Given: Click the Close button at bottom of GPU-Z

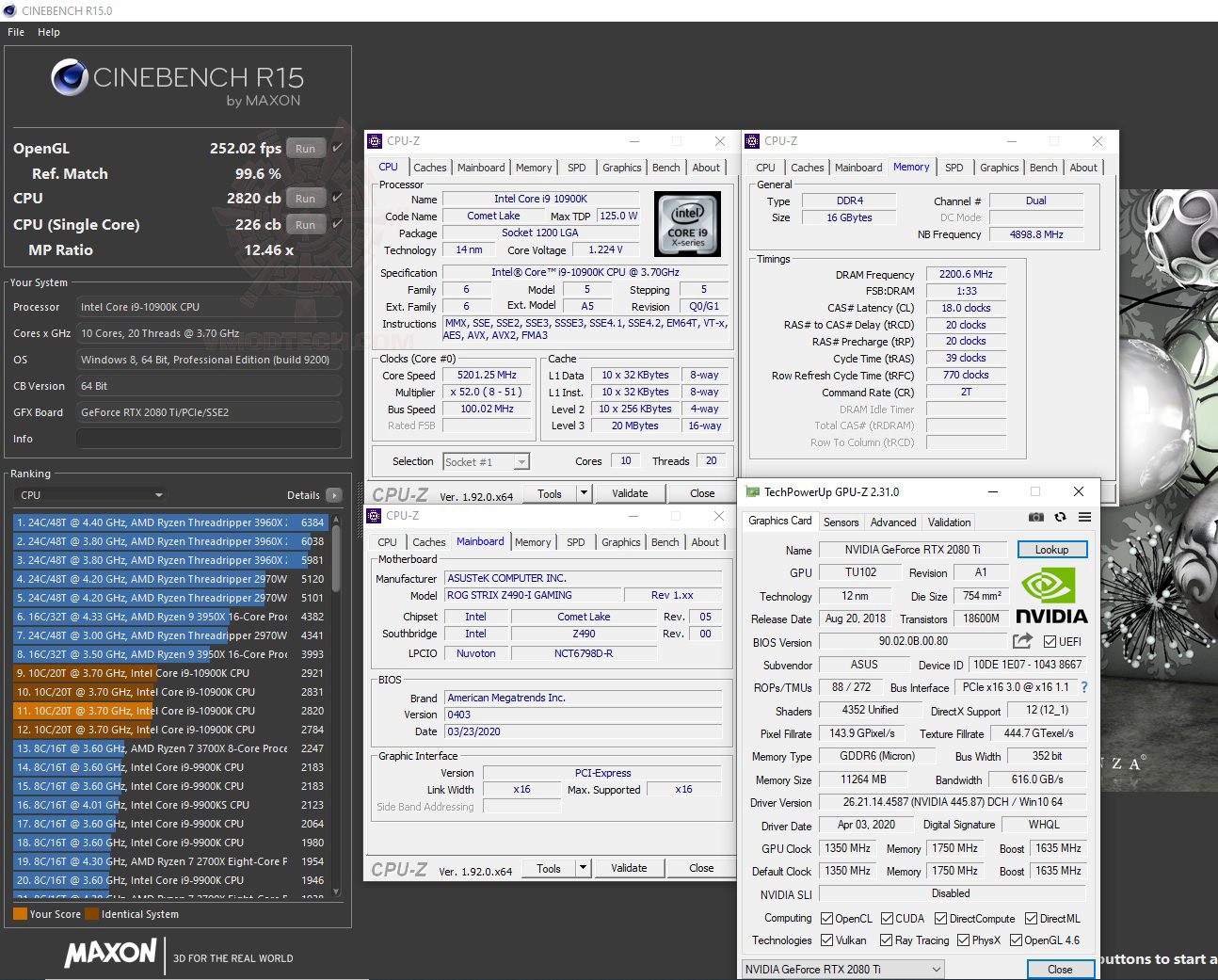Looking at the screenshot, I should click(x=1060, y=969).
